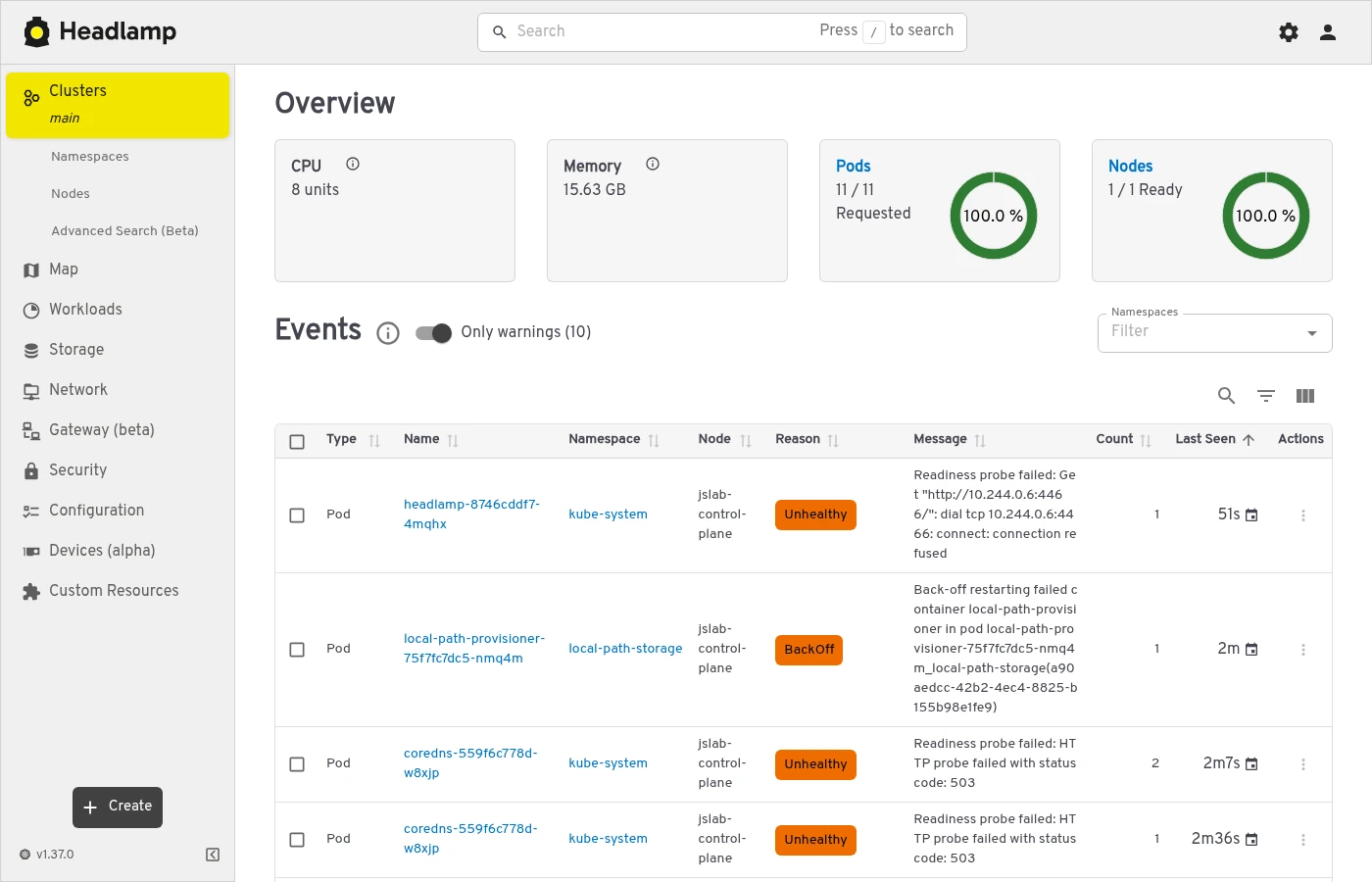Click the Nodes 100.0 % ready ring
Screen dimensions: 1372x882
1265,216
